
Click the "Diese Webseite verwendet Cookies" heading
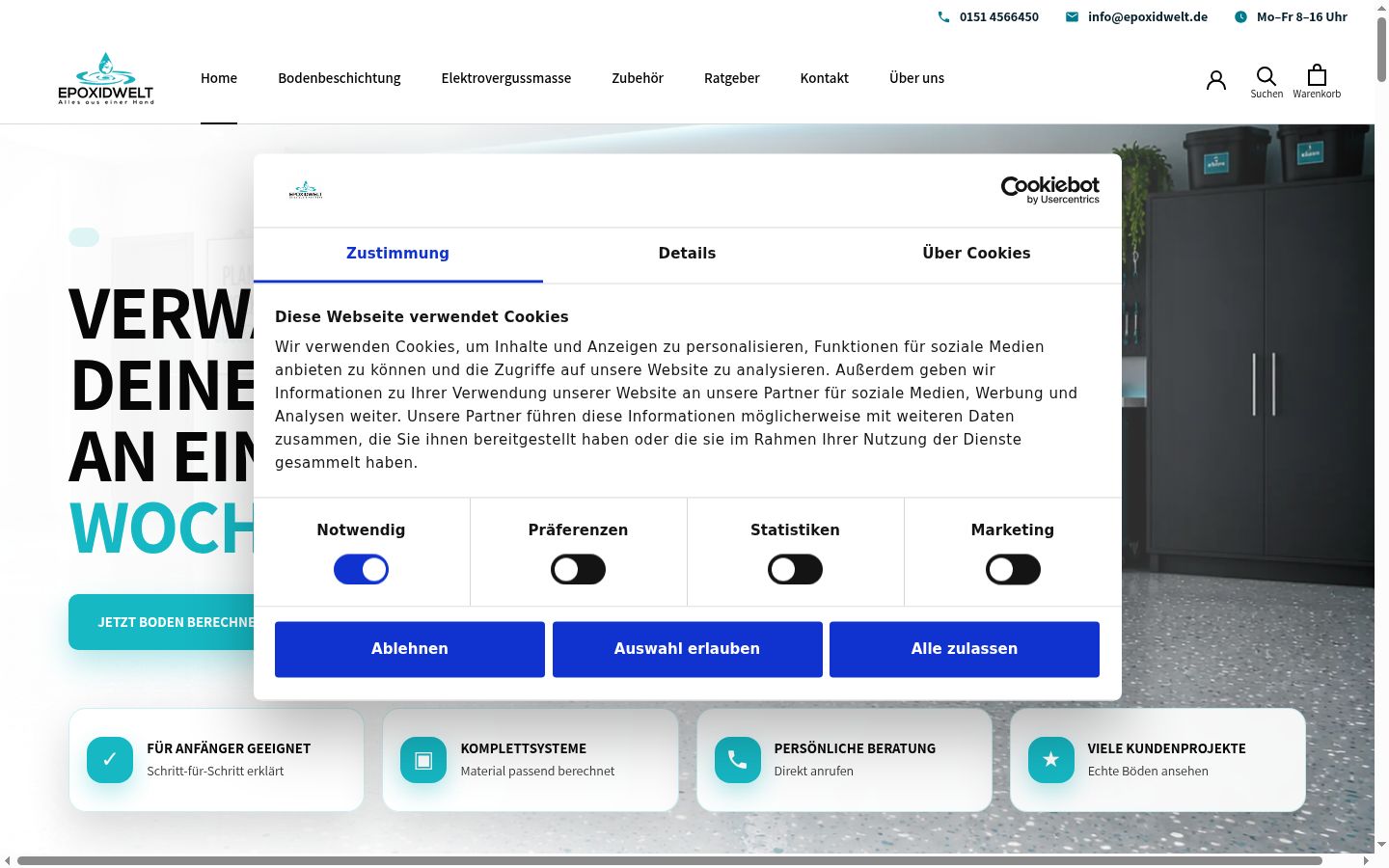pos(422,316)
